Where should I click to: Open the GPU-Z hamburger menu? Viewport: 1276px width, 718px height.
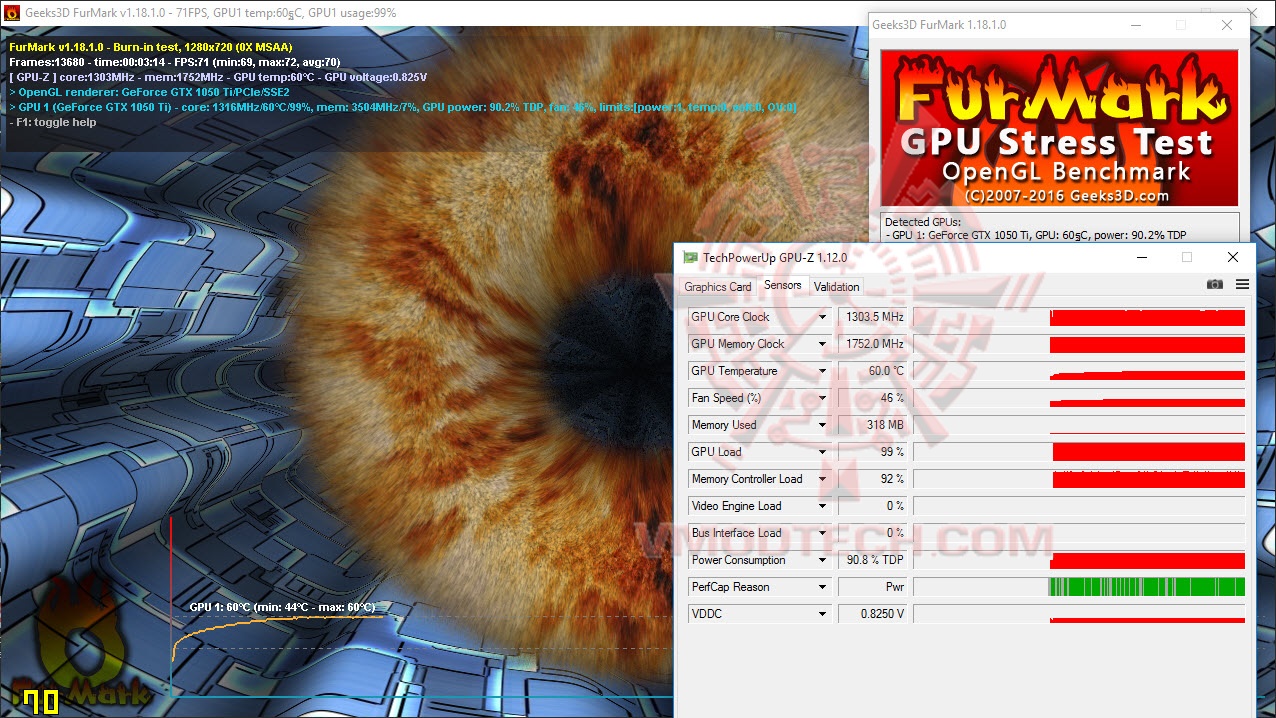point(1242,284)
